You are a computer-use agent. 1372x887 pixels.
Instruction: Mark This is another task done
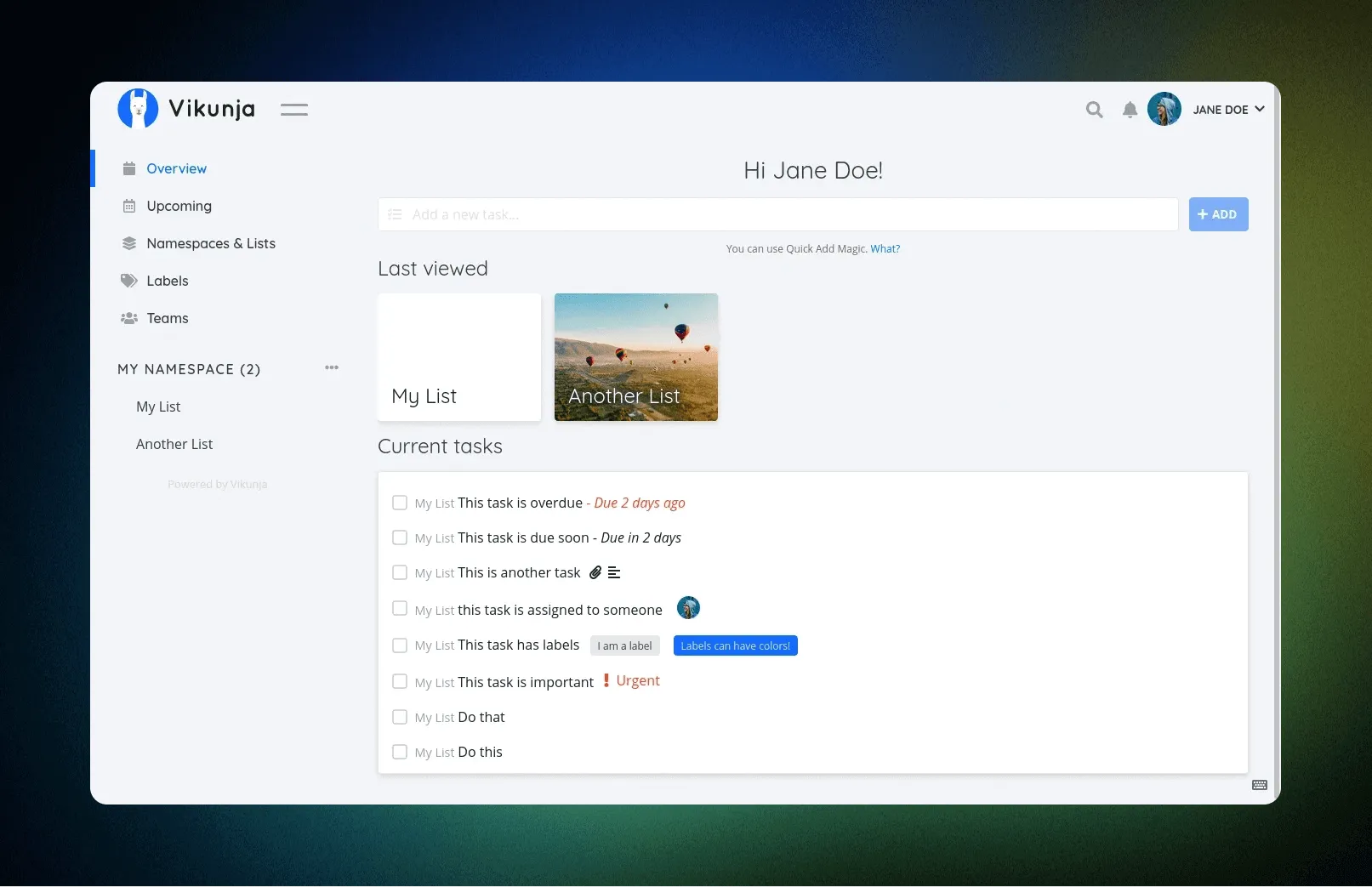(400, 572)
